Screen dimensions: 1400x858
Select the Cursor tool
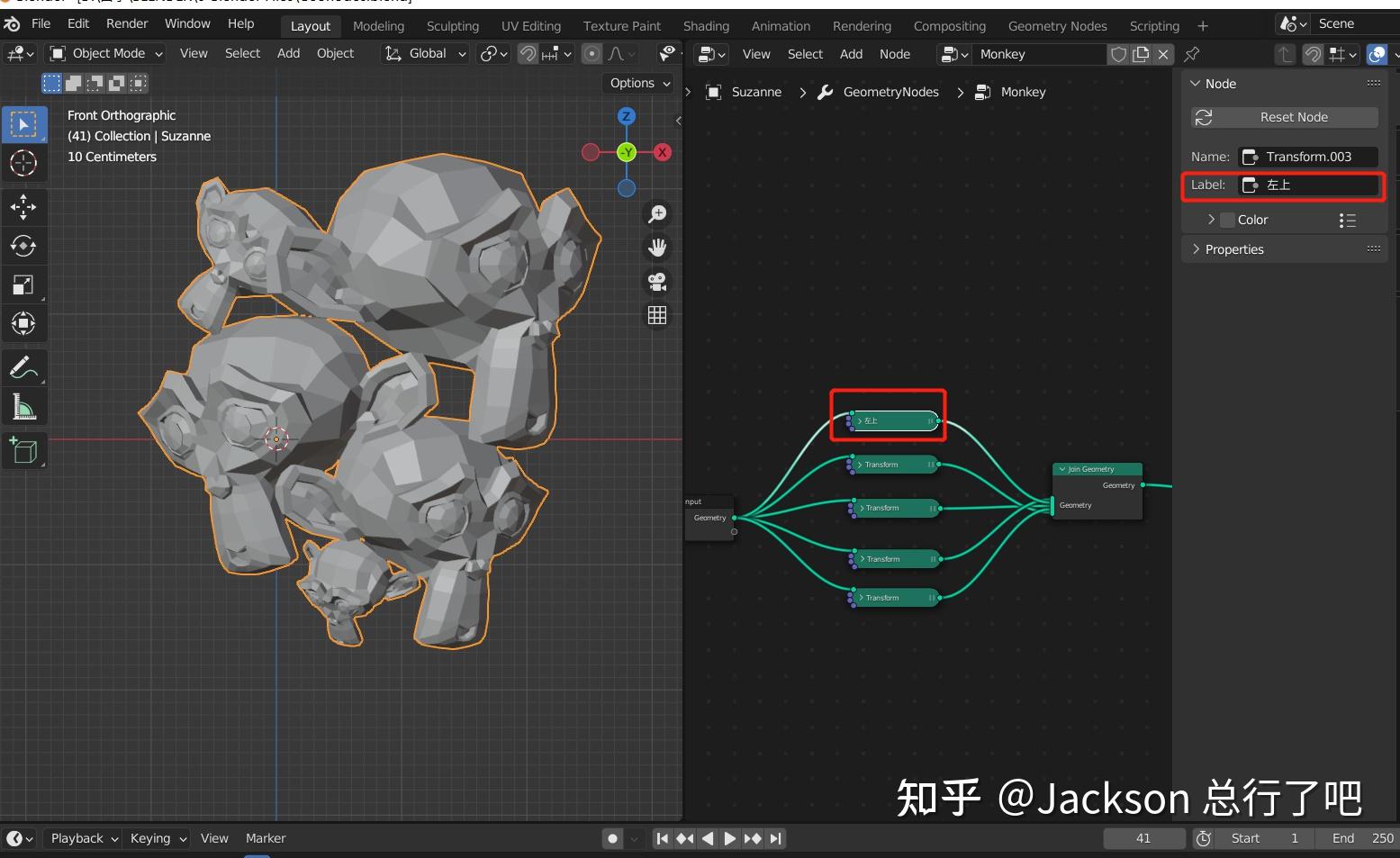(x=24, y=163)
